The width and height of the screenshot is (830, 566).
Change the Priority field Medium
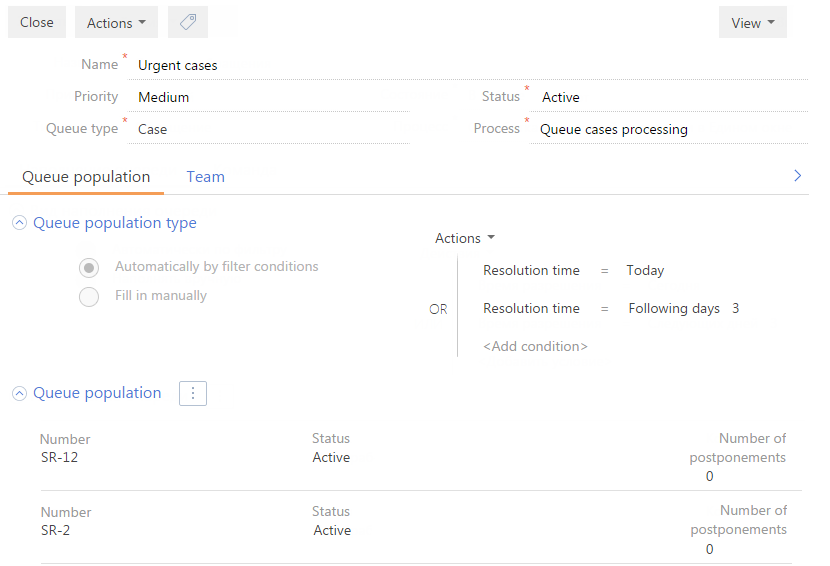click(269, 97)
